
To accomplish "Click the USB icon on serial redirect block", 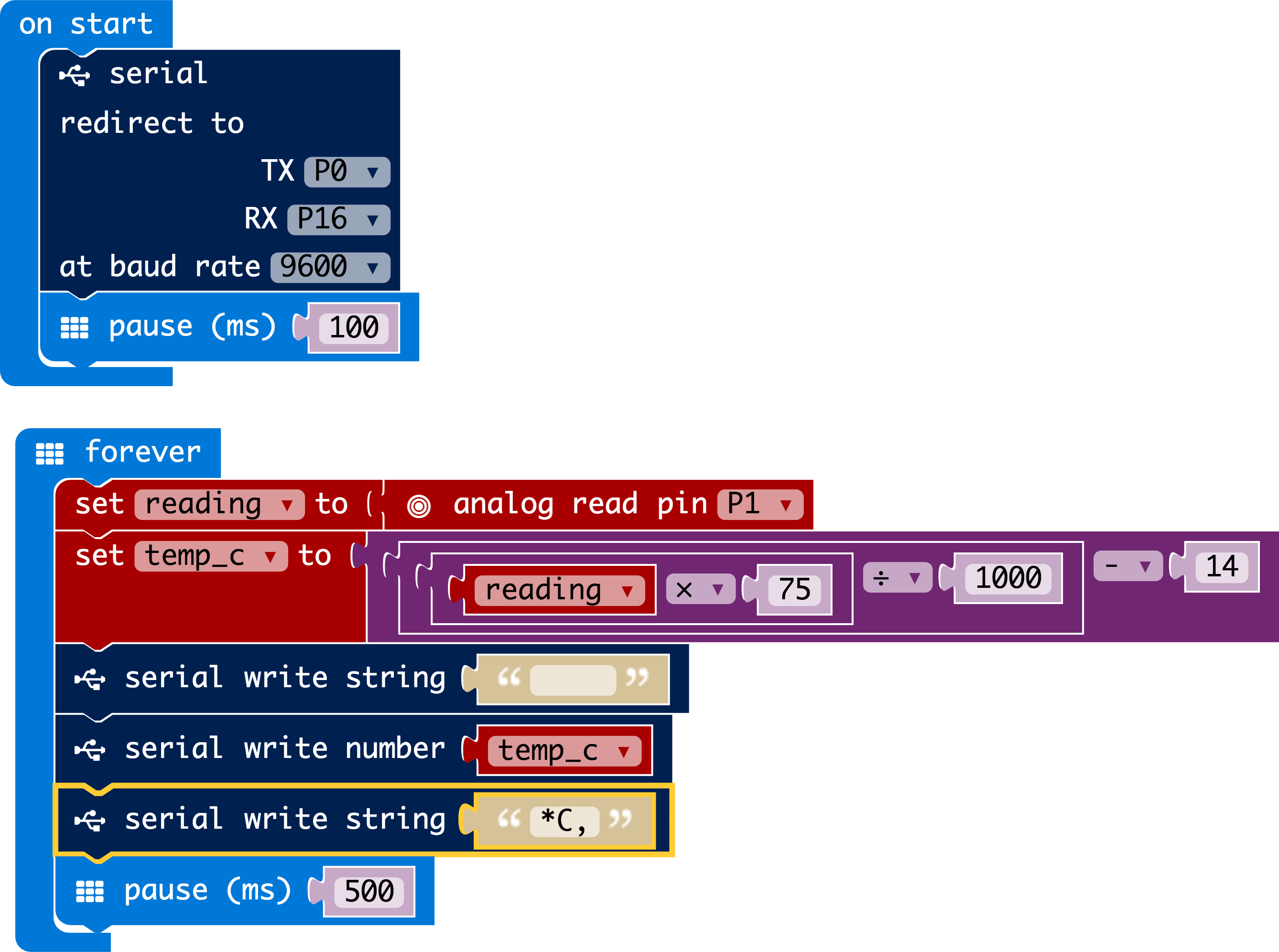I will click(x=75, y=75).
